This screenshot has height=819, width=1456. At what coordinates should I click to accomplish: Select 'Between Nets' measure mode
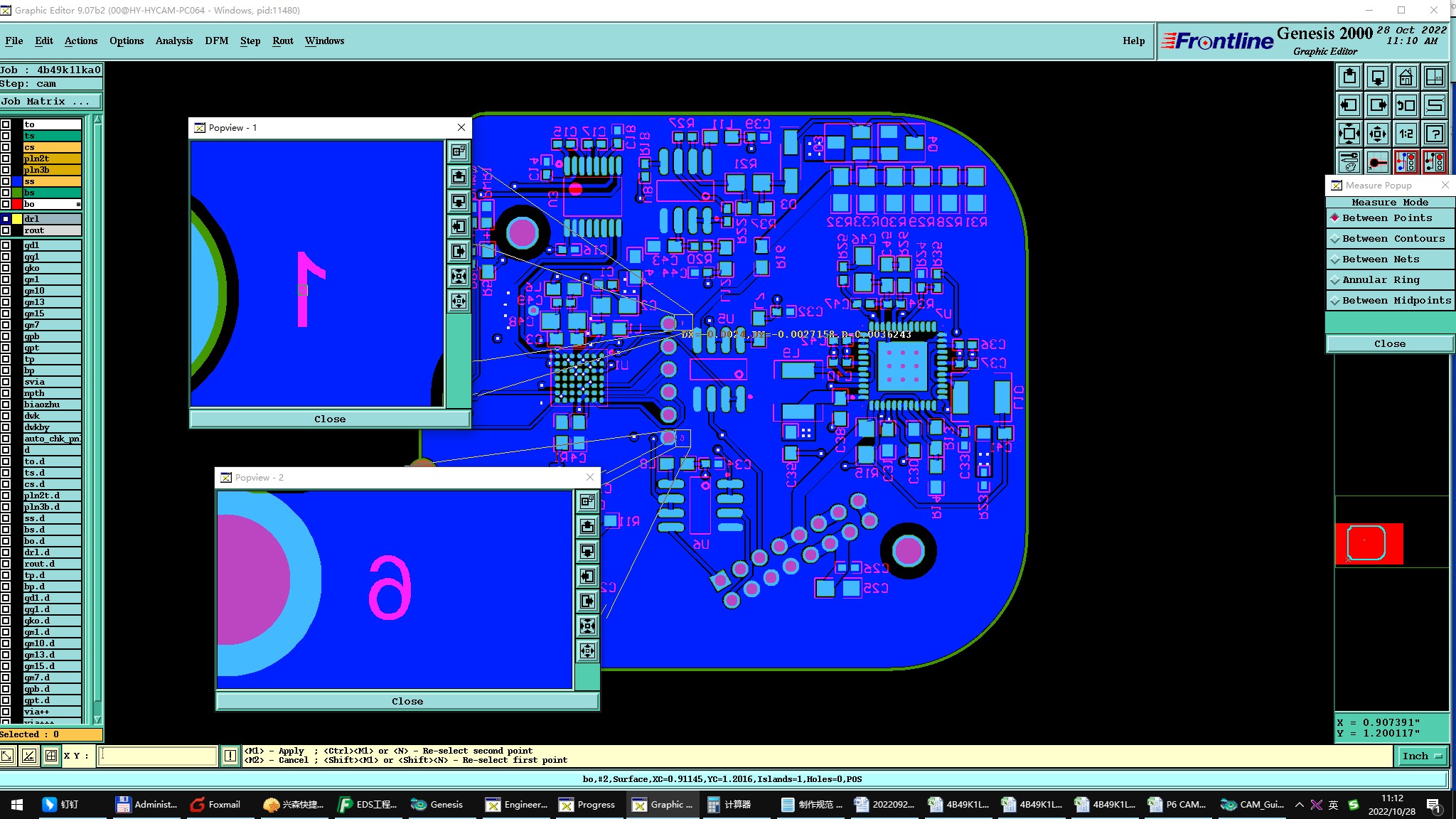pyautogui.click(x=1390, y=259)
